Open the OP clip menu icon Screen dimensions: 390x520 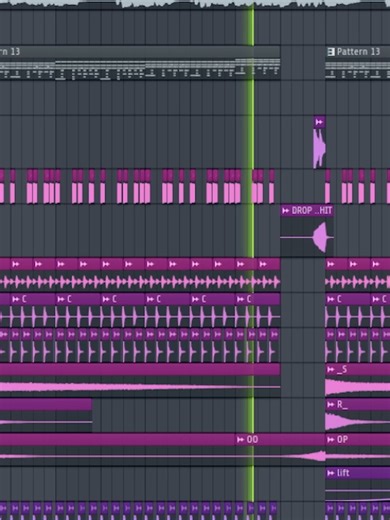(x=331, y=440)
